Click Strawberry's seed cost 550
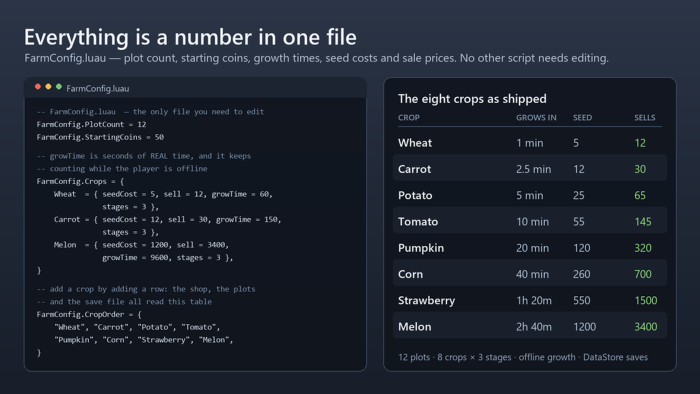The image size is (700, 394). coord(582,301)
